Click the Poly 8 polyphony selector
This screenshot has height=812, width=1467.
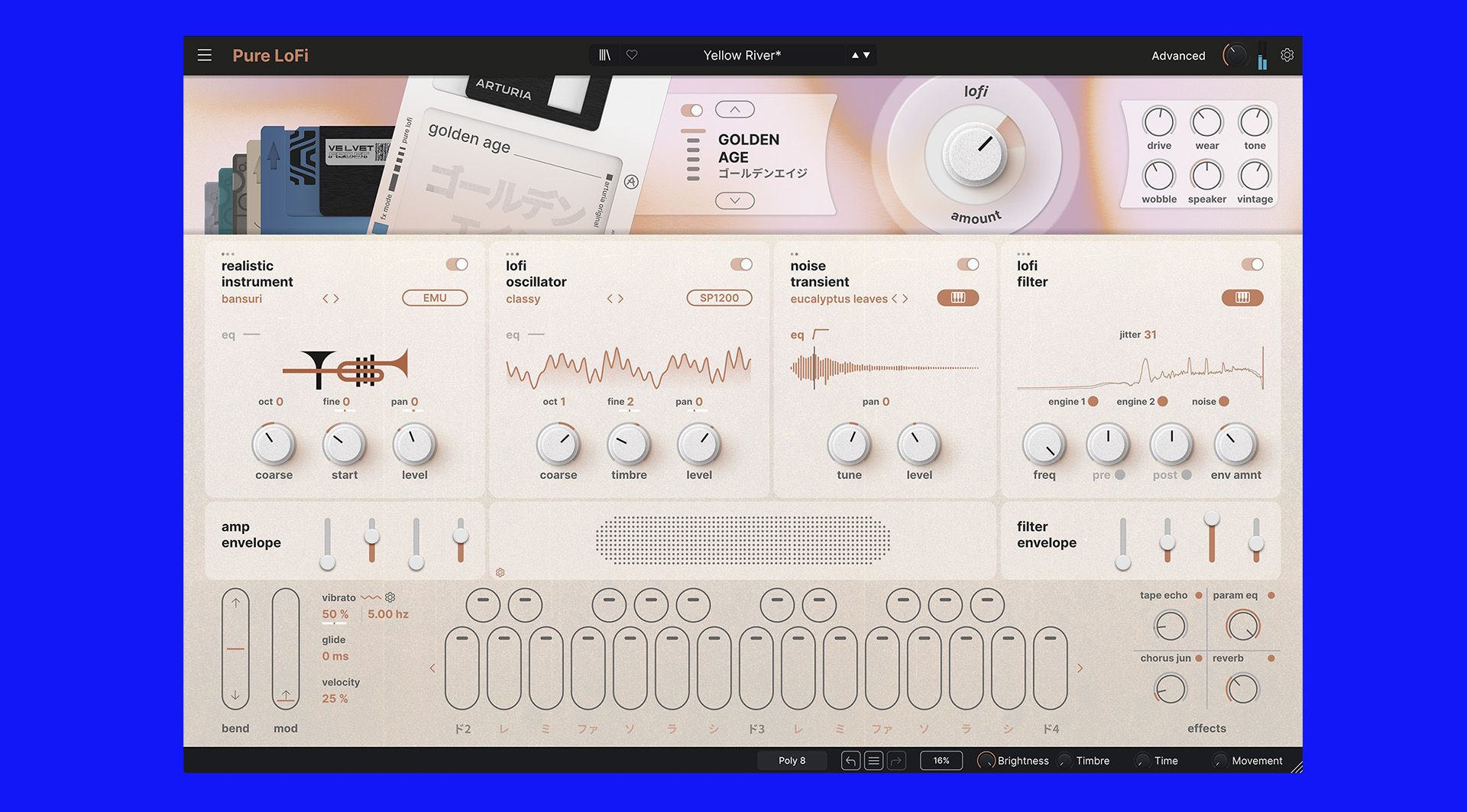pos(792,761)
